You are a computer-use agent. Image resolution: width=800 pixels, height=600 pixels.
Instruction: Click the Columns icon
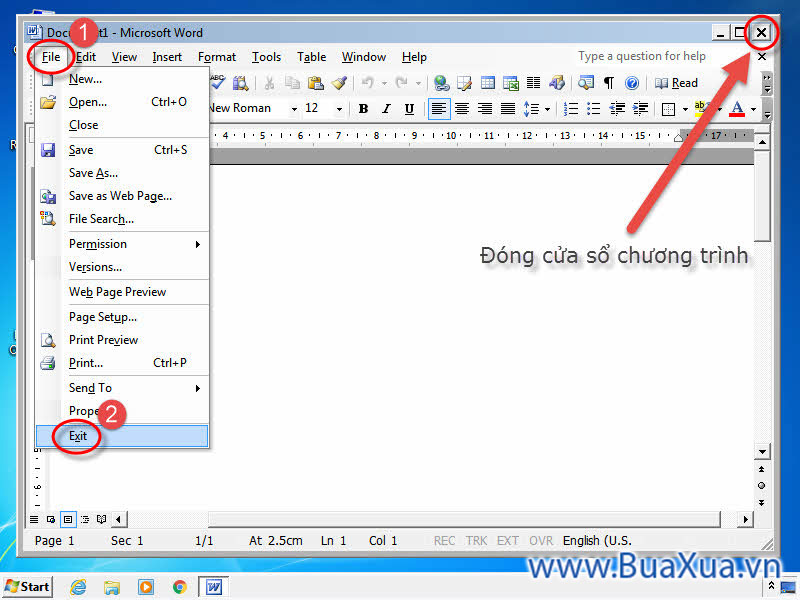(x=534, y=83)
